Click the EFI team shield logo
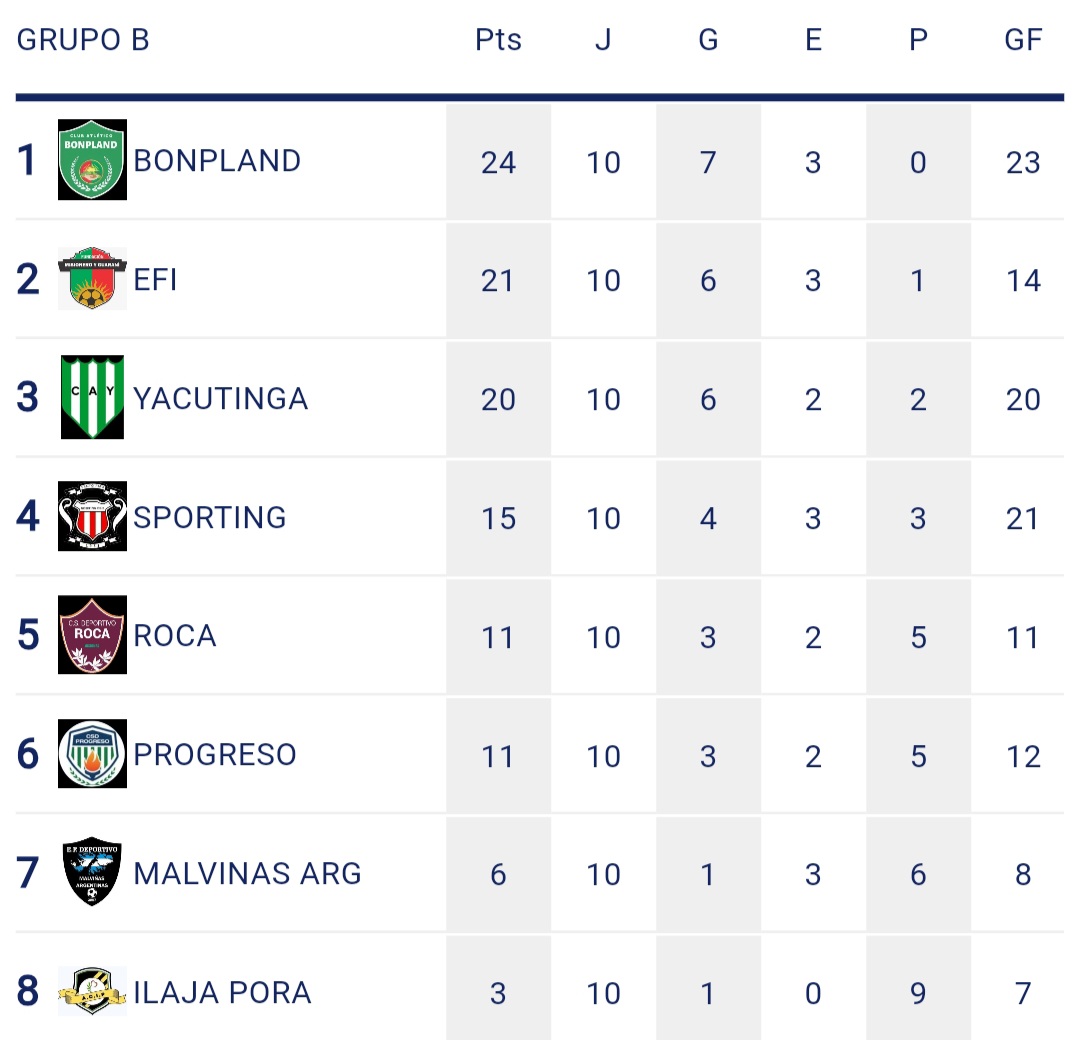The width and height of the screenshot is (1080, 1040). pos(92,278)
